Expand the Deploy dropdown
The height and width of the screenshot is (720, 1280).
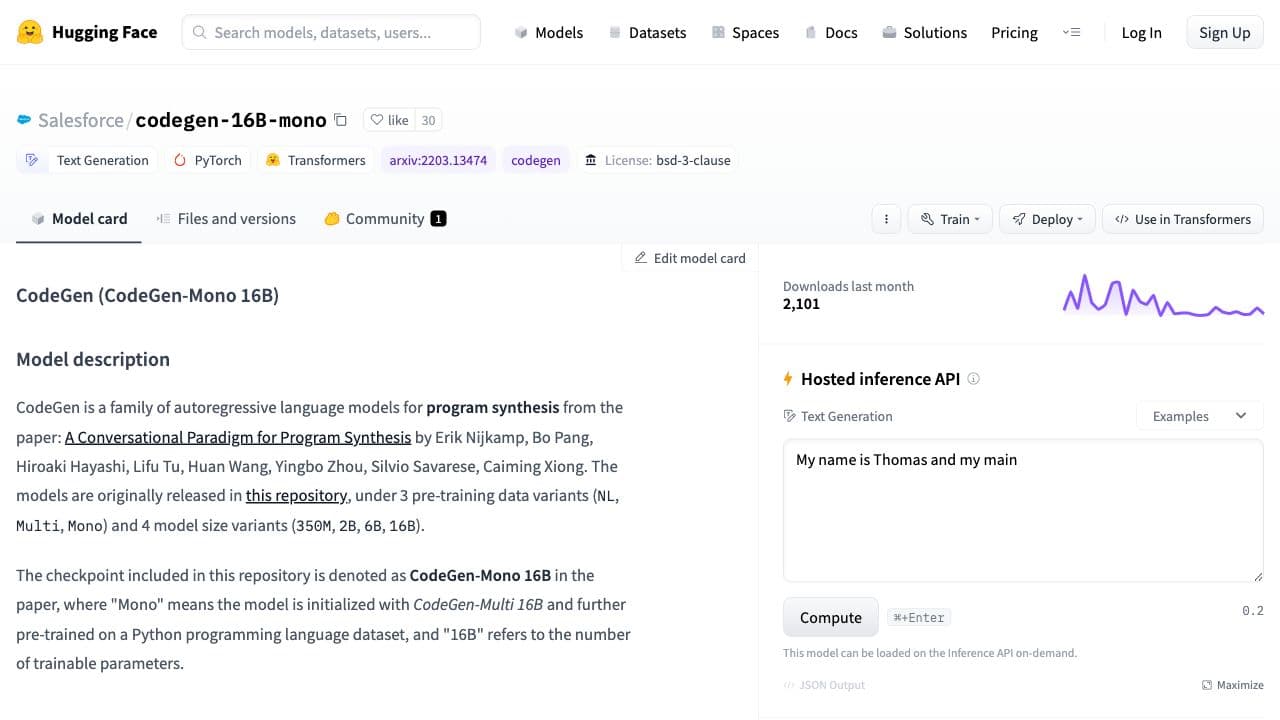1047,219
